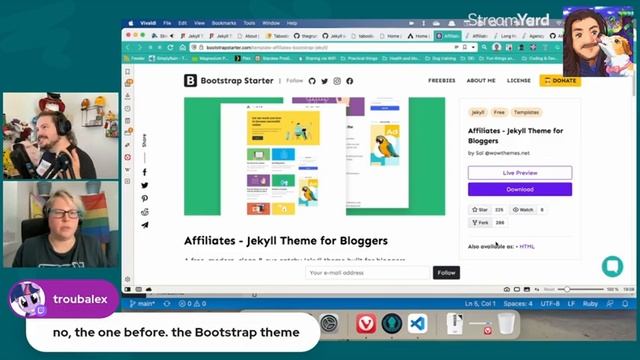Image resolution: width=640 pixels, height=360 pixels.
Task: Change LF end-of-line selector
Action: [x=571, y=304]
